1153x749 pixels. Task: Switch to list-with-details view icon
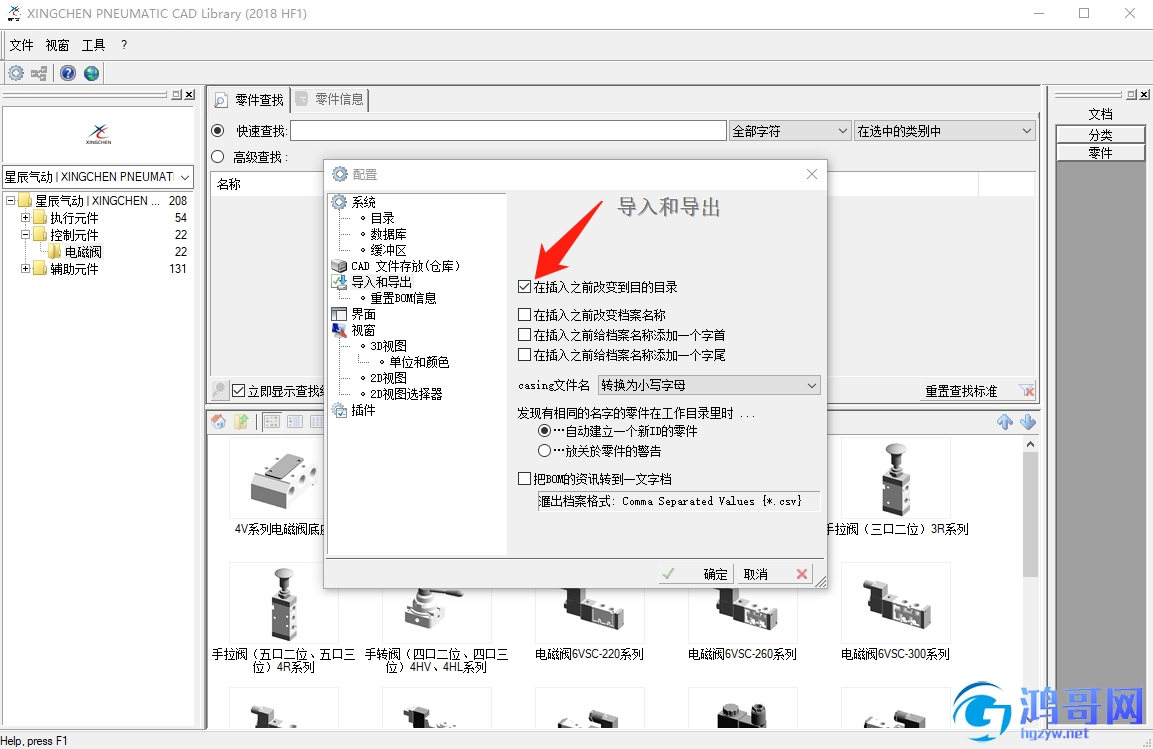click(x=295, y=421)
